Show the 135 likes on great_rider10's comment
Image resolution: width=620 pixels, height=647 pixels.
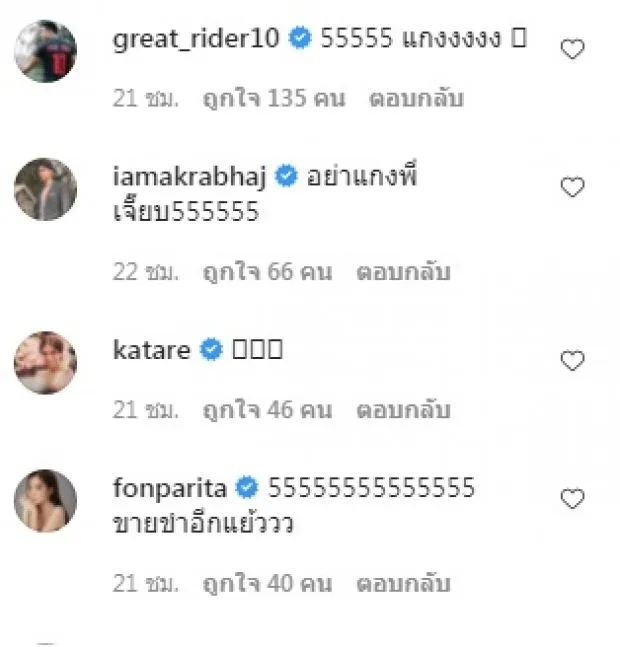pos(274,99)
